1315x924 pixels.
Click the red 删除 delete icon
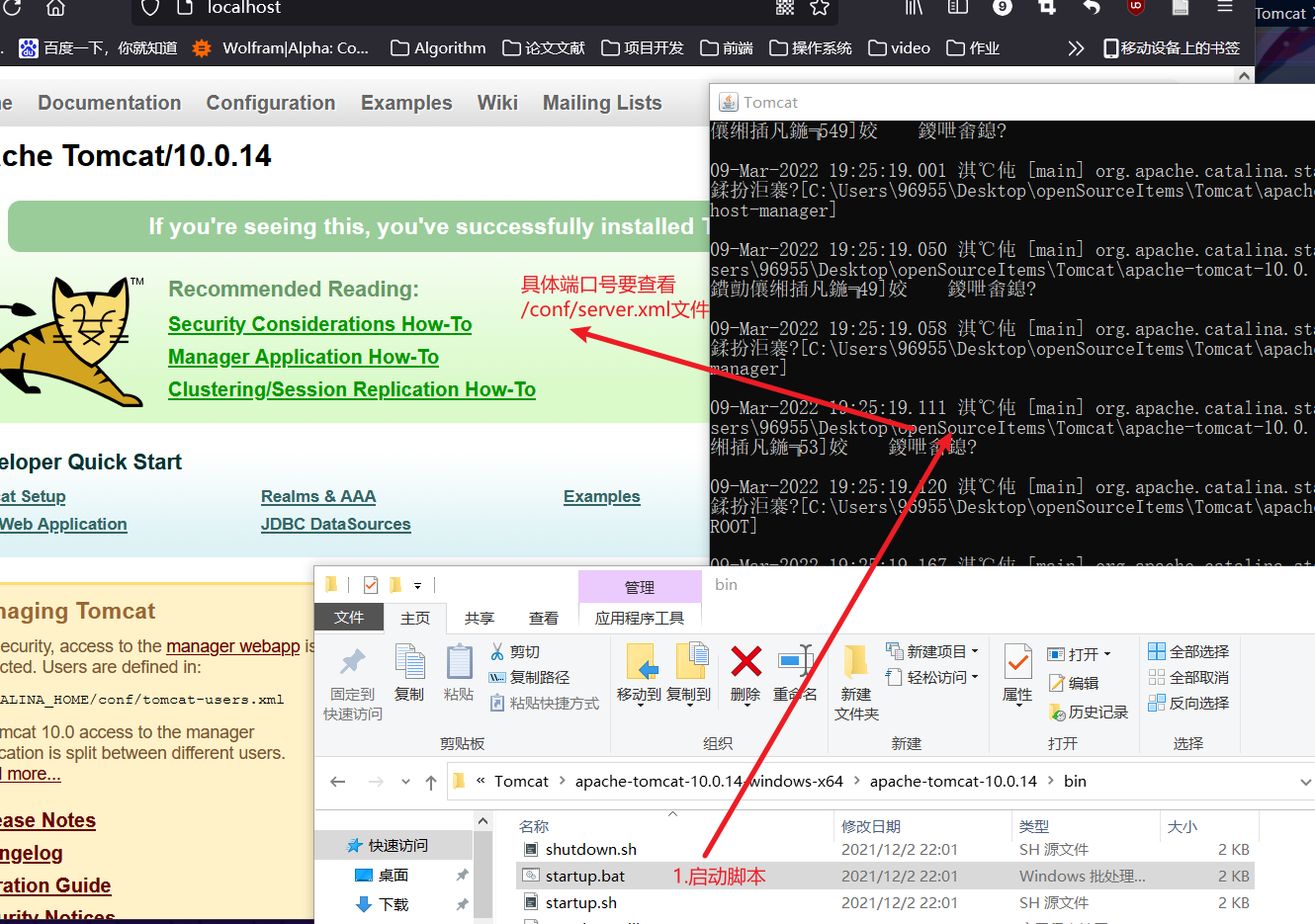pyautogui.click(x=746, y=660)
